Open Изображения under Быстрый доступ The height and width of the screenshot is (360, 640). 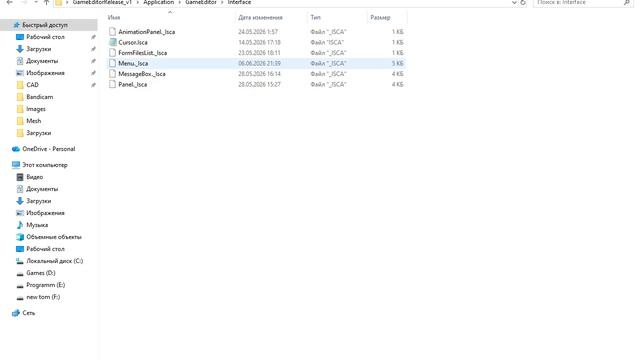45,73
